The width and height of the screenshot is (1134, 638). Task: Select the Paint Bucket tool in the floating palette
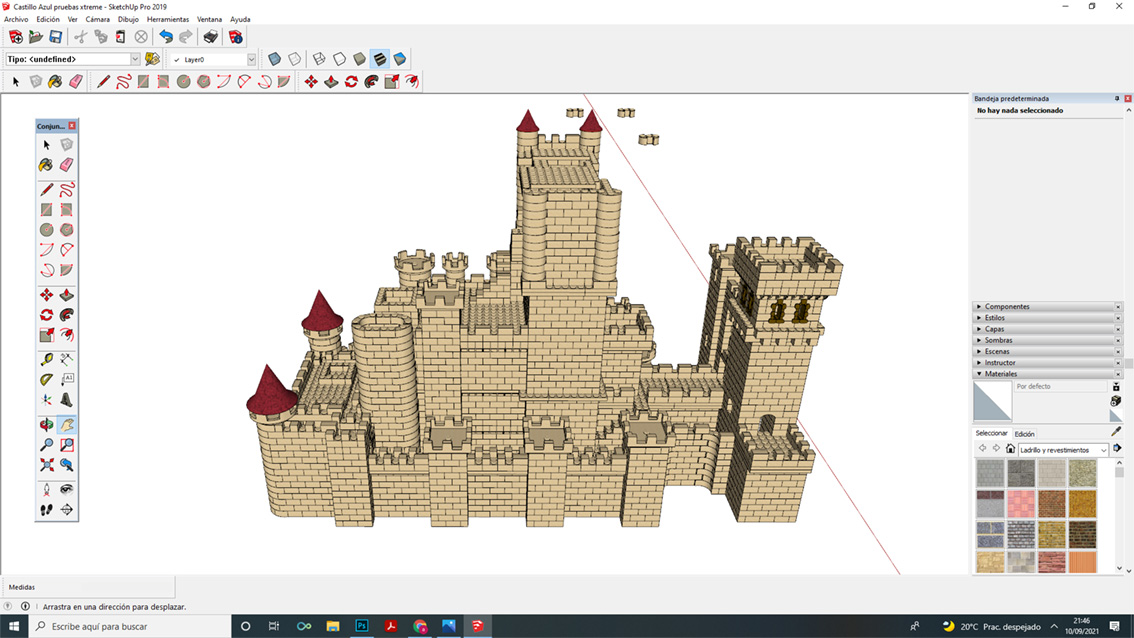click(x=46, y=165)
